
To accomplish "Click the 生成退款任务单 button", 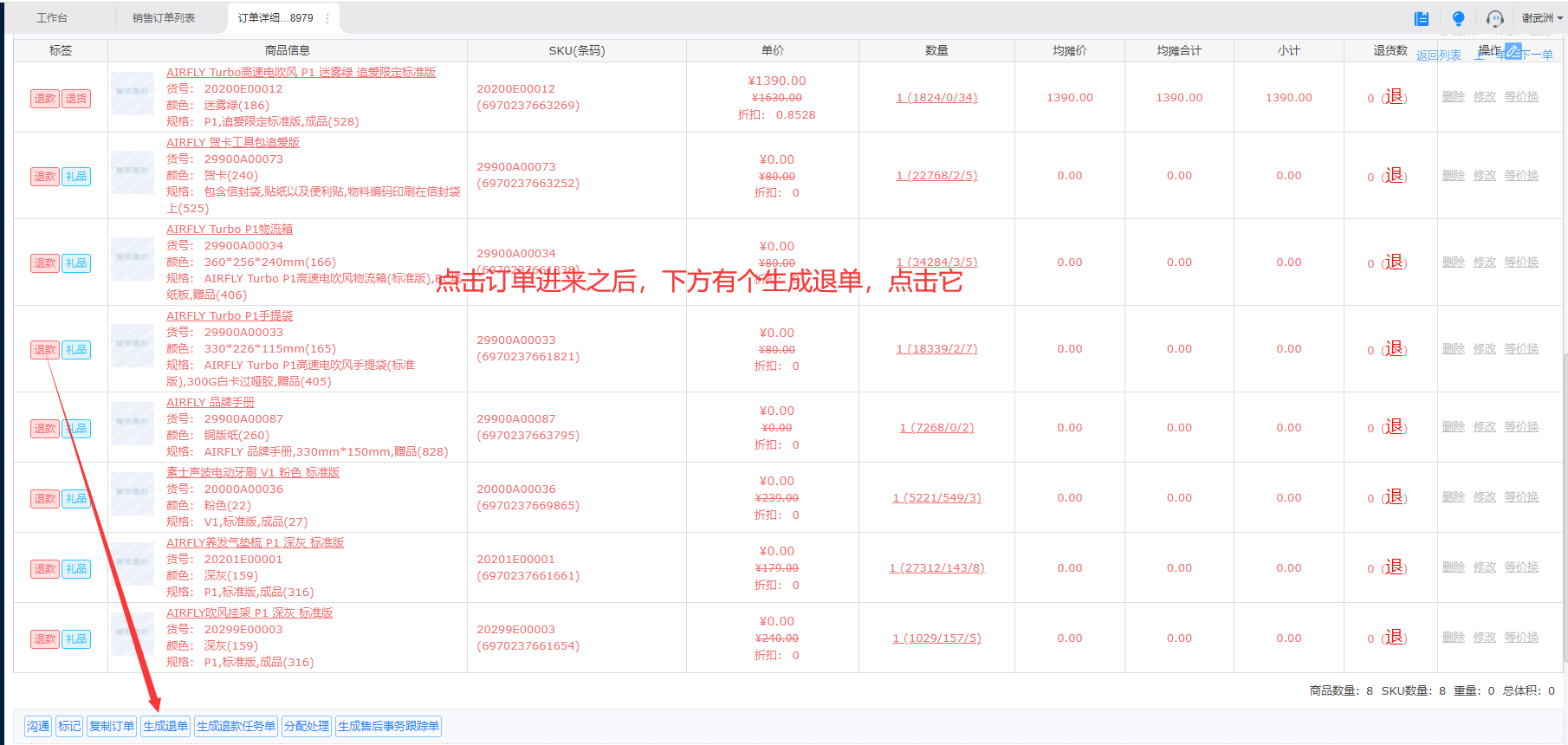I will click(236, 726).
